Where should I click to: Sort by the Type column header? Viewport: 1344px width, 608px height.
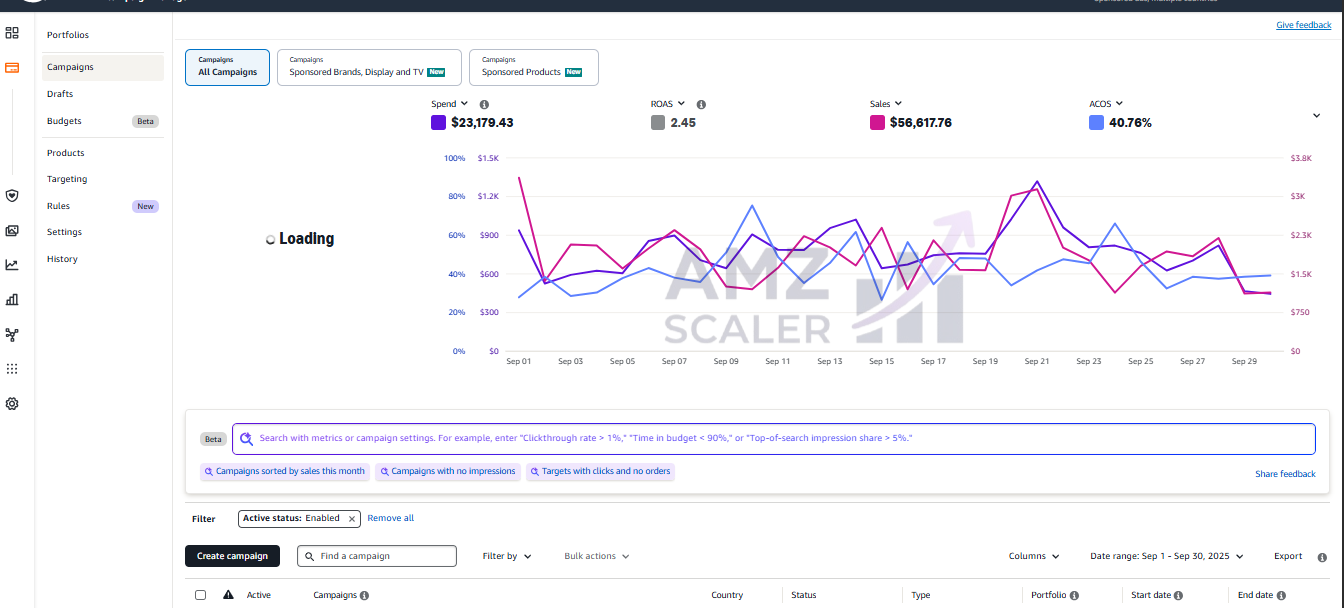coord(921,595)
